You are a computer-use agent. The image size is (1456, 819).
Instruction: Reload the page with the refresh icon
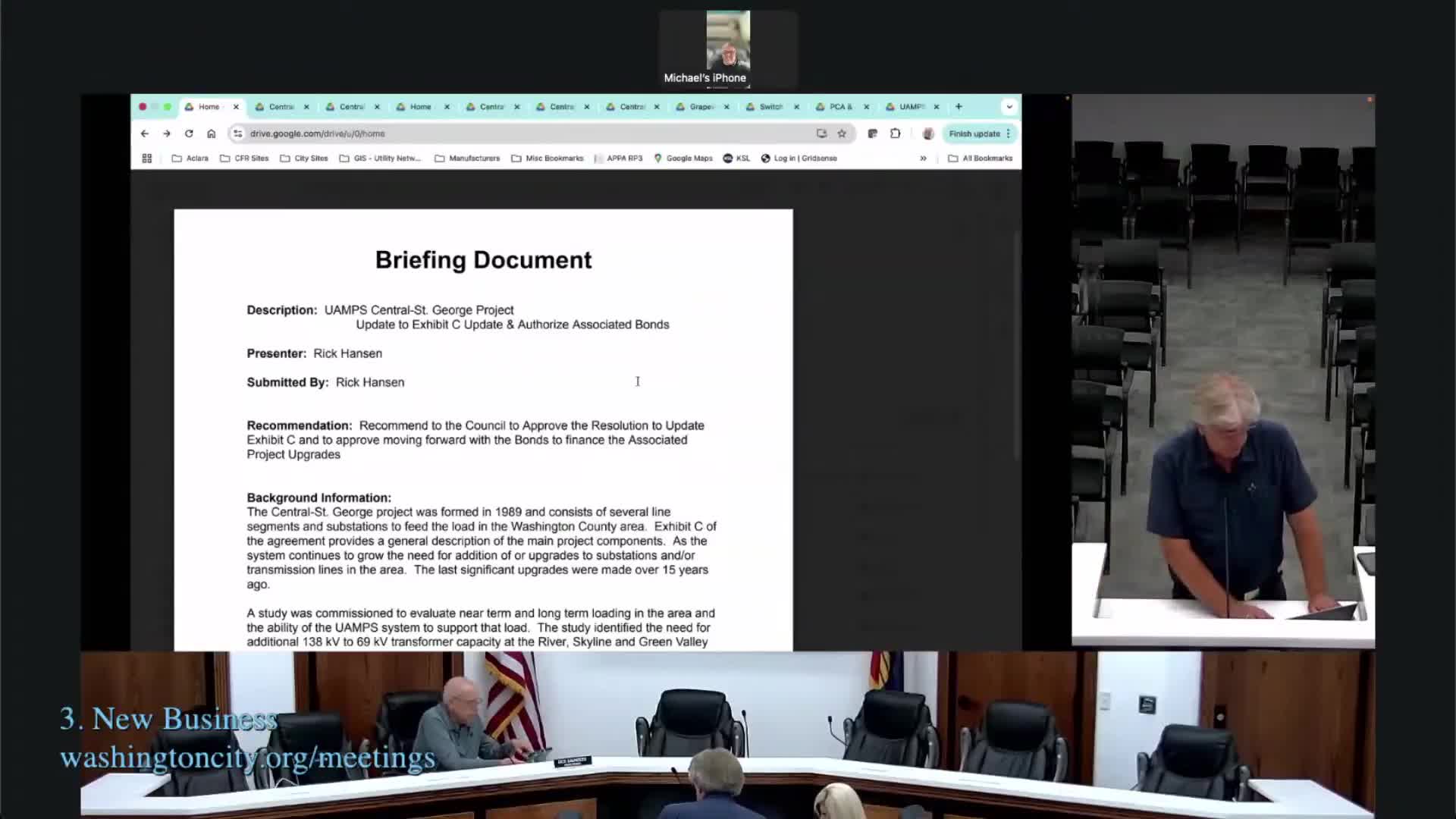tap(189, 133)
